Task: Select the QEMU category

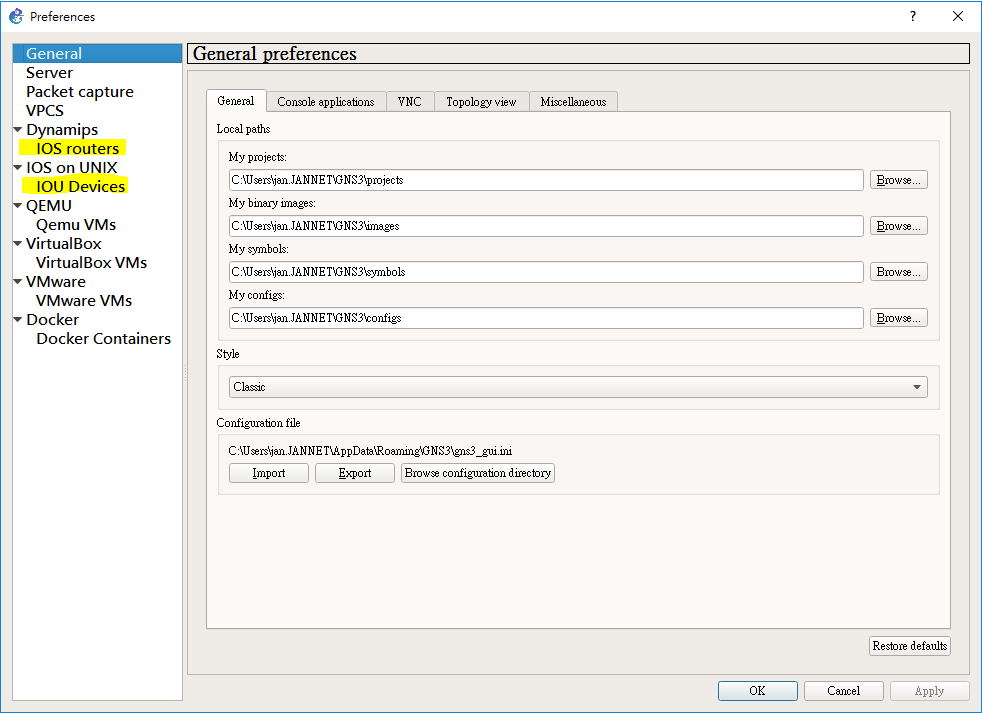Action: [49, 206]
